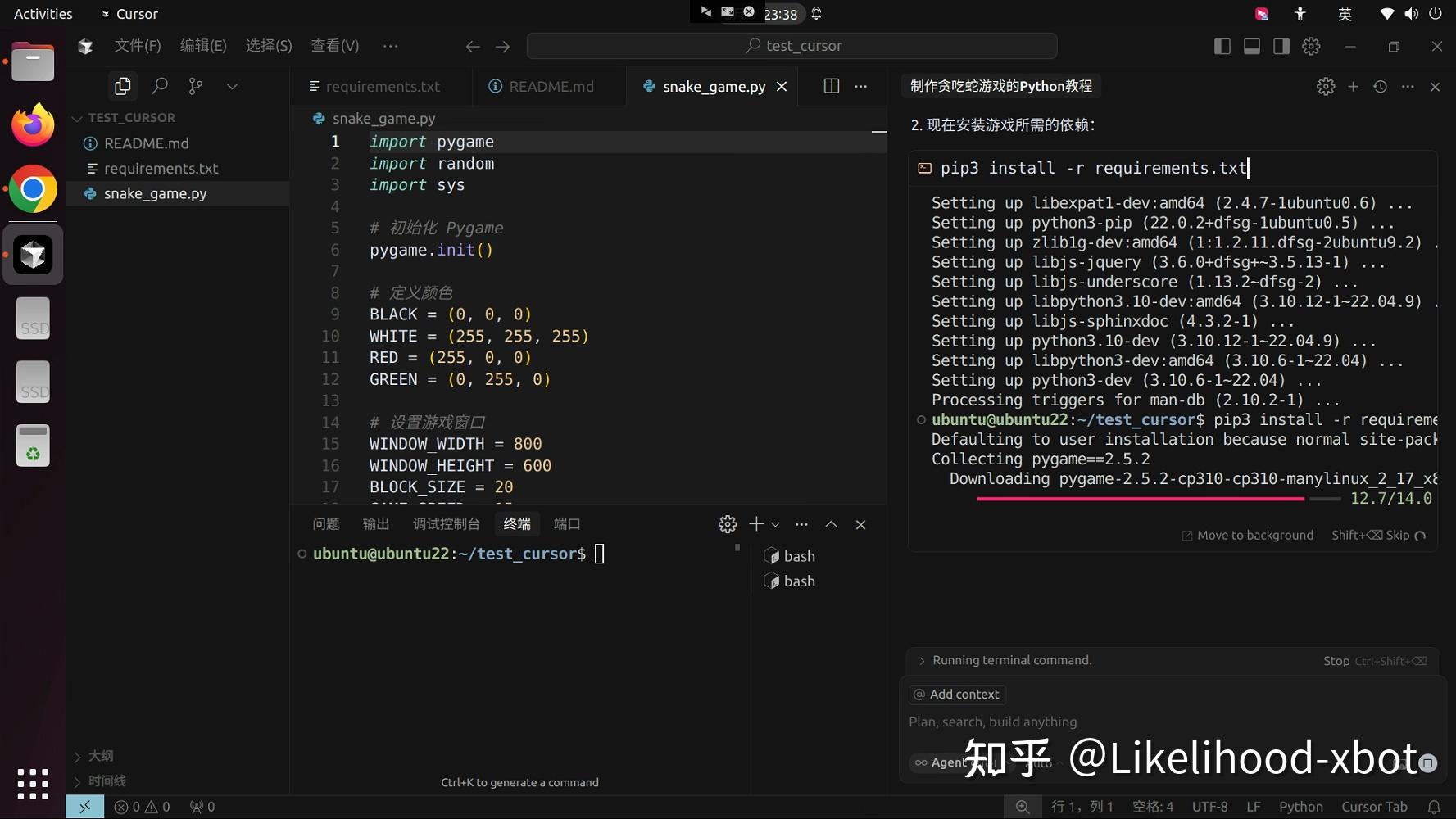Switch to requirements.txt editor tab
The image size is (1456, 819).
point(381,86)
